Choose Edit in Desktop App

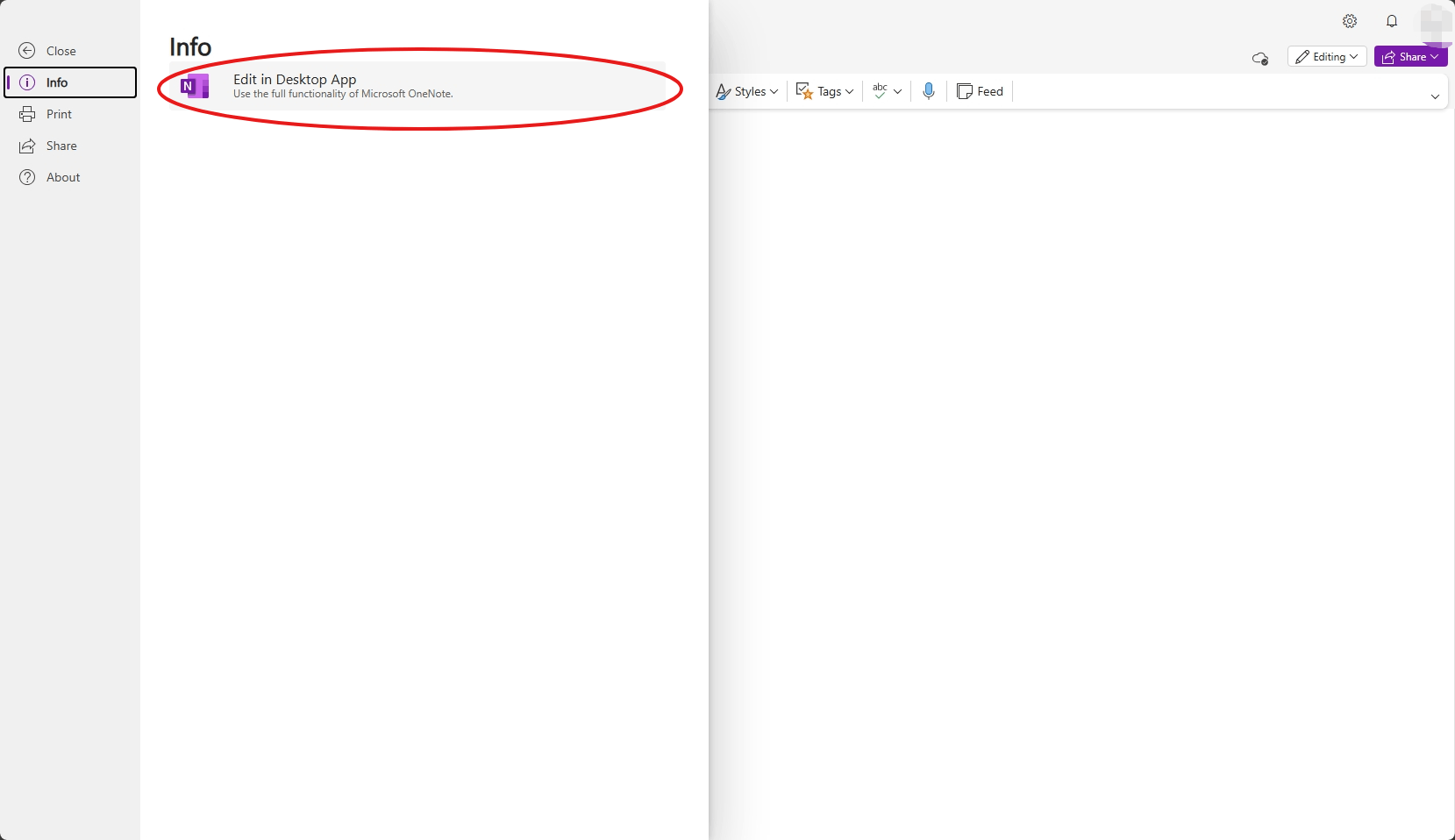click(x=417, y=86)
